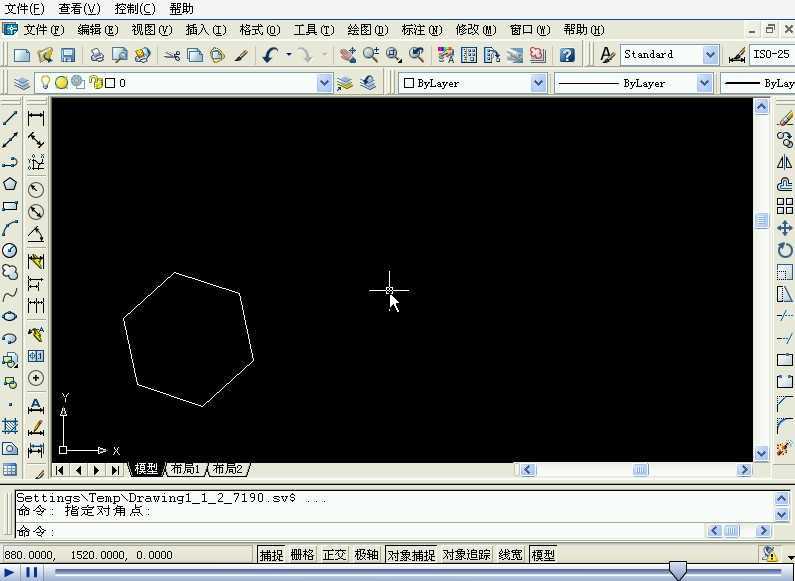Toggle layer 0 on/off lightbulb
Viewport: 795px width, 581px height.
(x=45, y=82)
